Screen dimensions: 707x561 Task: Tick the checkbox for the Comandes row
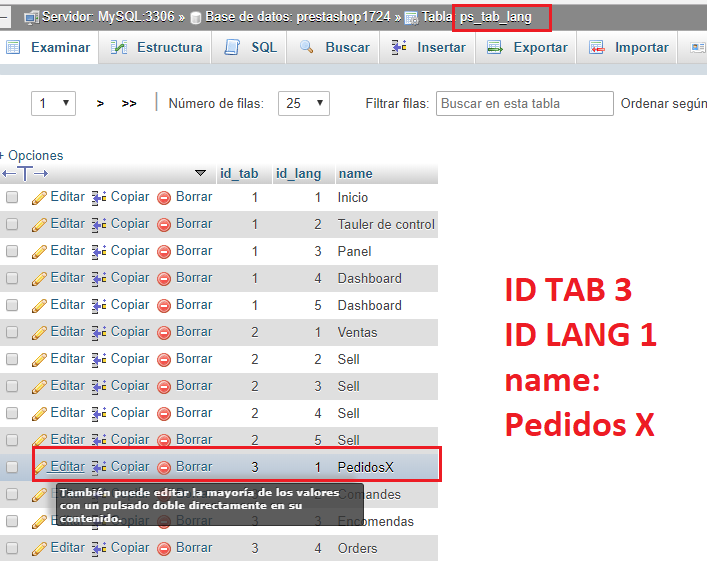click(x=12, y=494)
